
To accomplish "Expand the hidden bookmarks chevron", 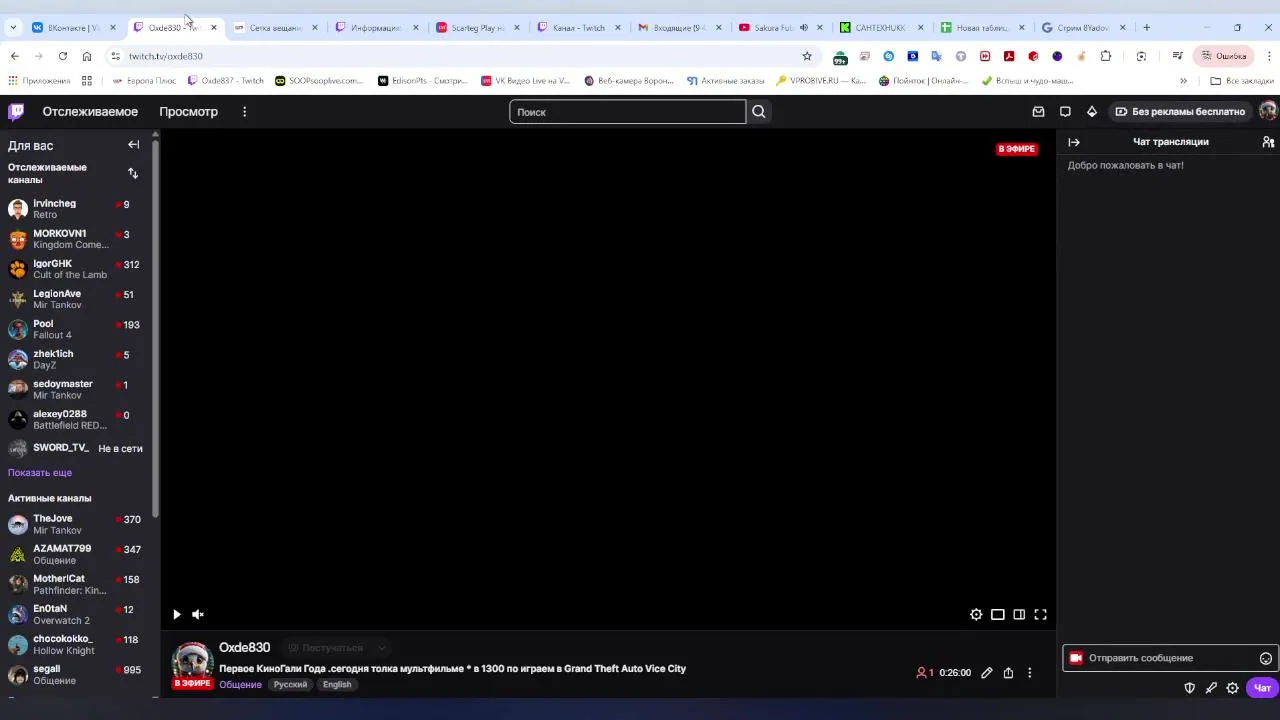I will (1183, 81).
